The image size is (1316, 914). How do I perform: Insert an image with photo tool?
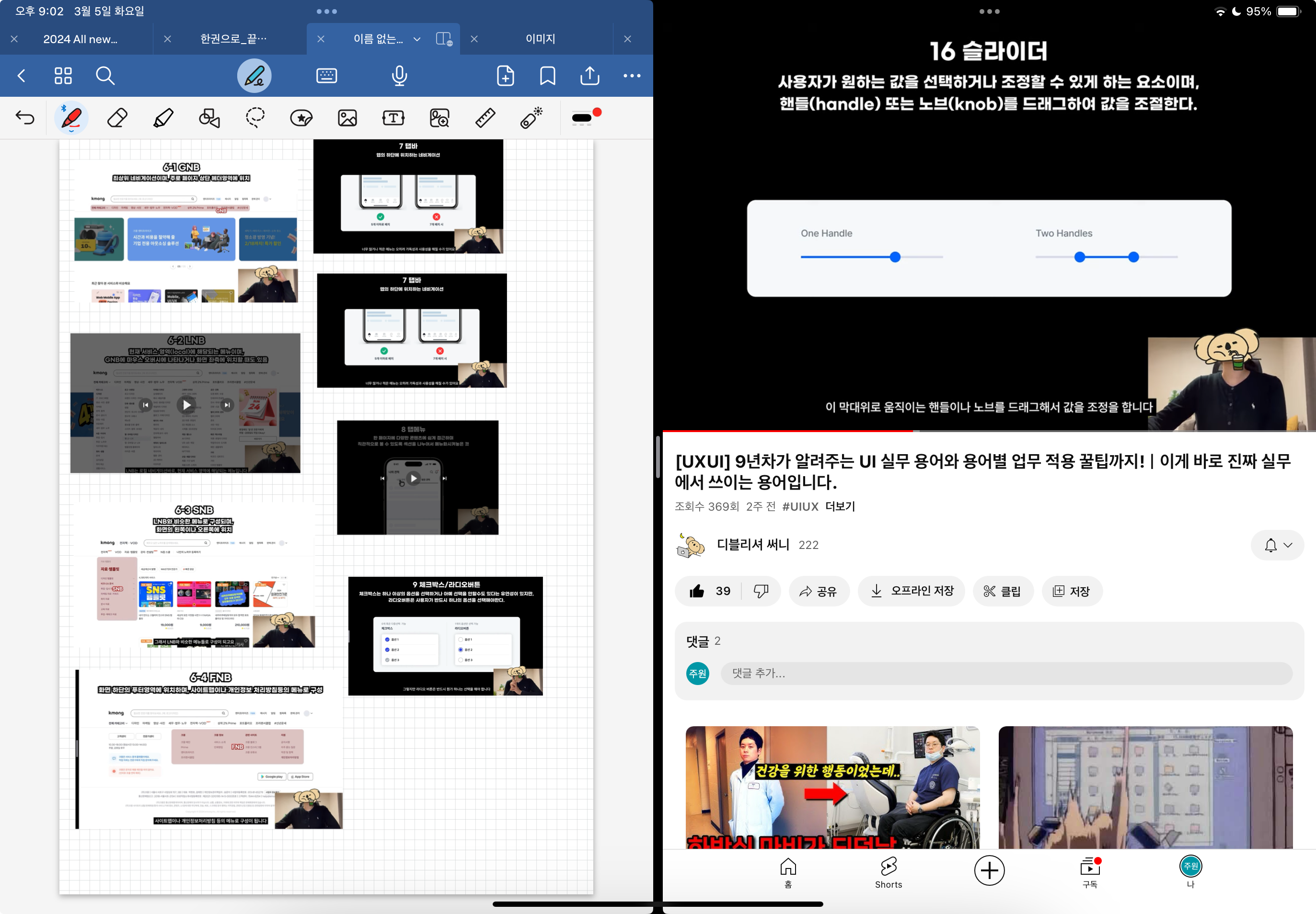[347, 118]
